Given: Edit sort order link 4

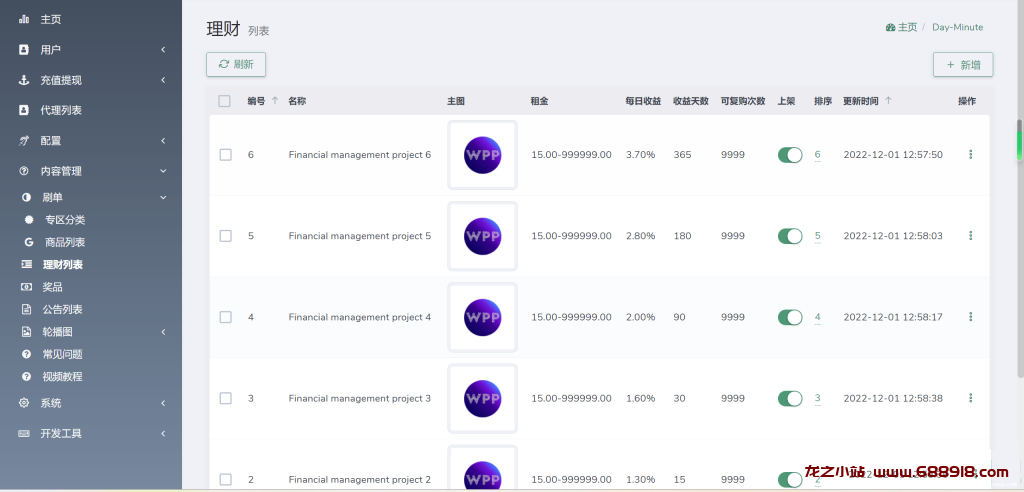Looking at the screenshot, I should click(x=818, y=317).
